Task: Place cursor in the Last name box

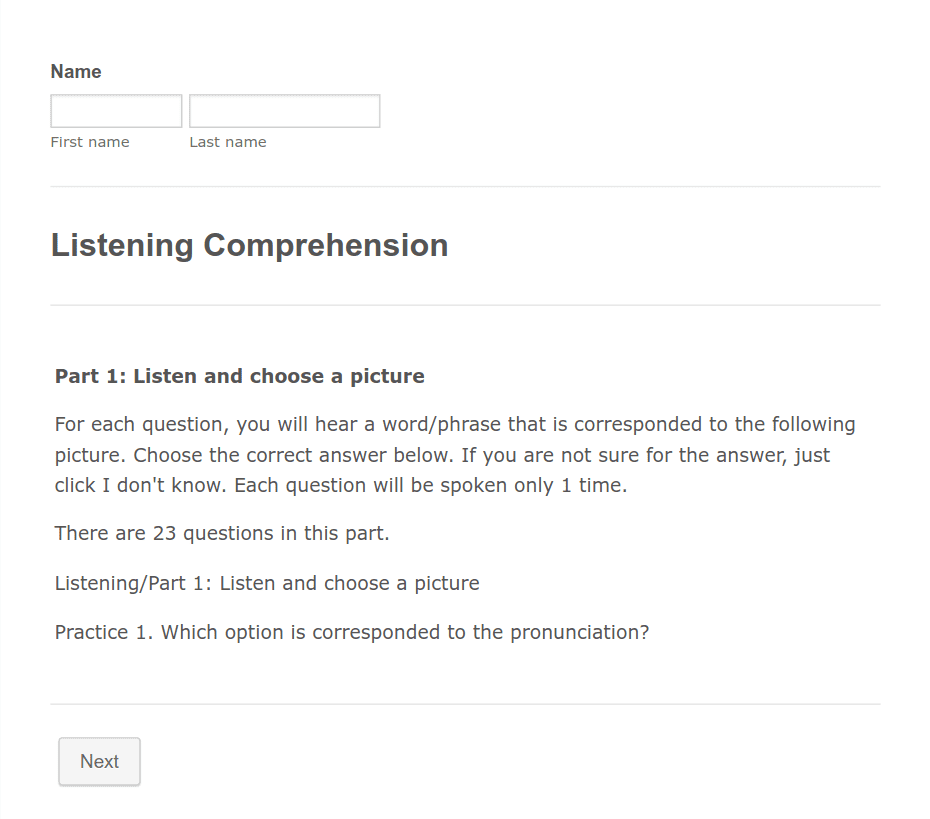Action: 284,110
